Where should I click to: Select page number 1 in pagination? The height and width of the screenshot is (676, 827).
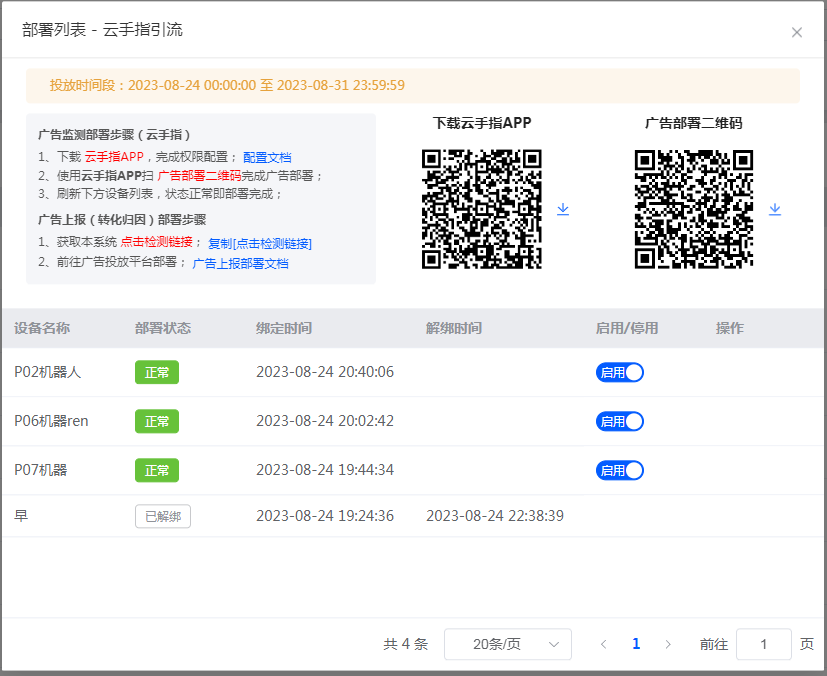(636, 645)
